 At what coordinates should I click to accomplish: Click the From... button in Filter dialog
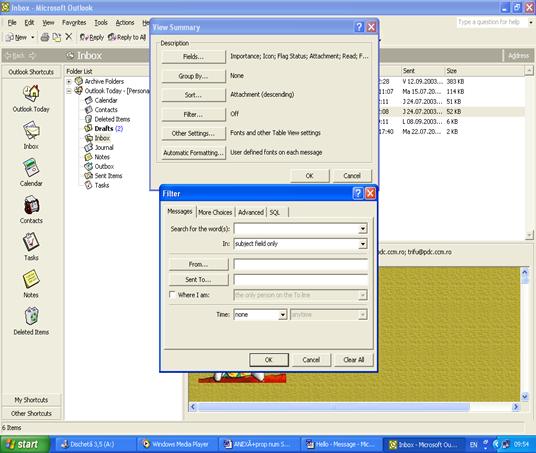click(198, 264)
